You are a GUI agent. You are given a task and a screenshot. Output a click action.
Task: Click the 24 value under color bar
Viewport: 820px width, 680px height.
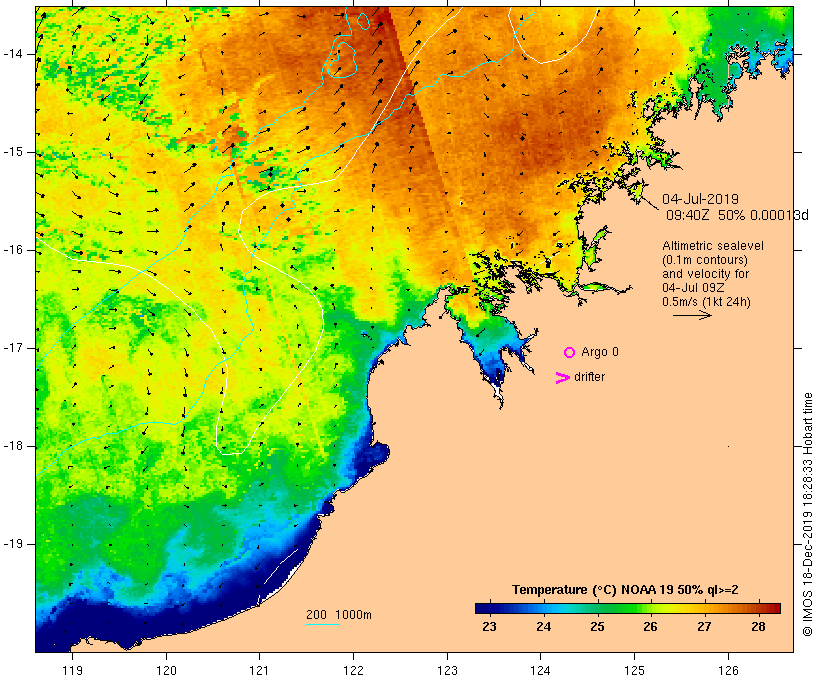[543, 627]
